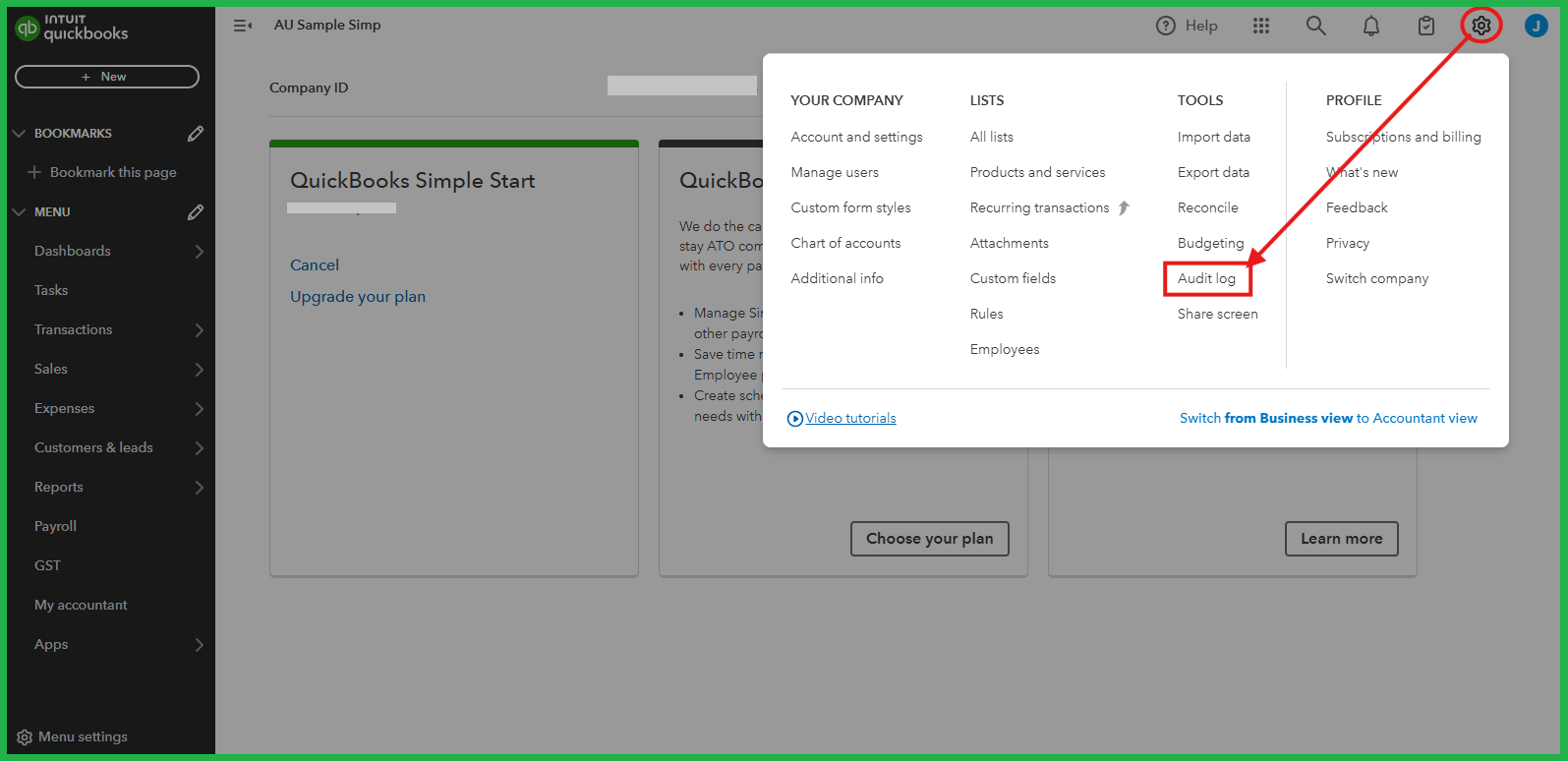
Task: Open All lists
Action: [992, 137]
